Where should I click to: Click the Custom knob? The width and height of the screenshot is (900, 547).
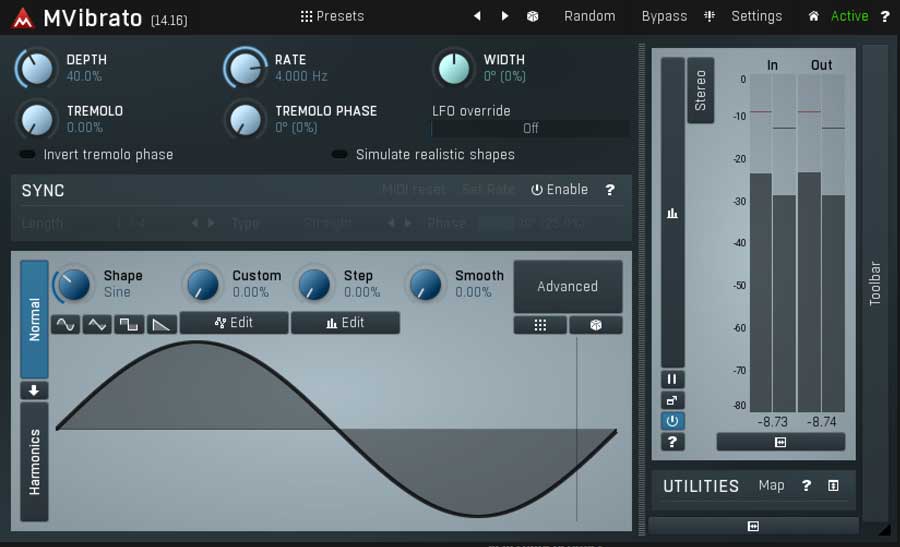click(x=202, y=285)
